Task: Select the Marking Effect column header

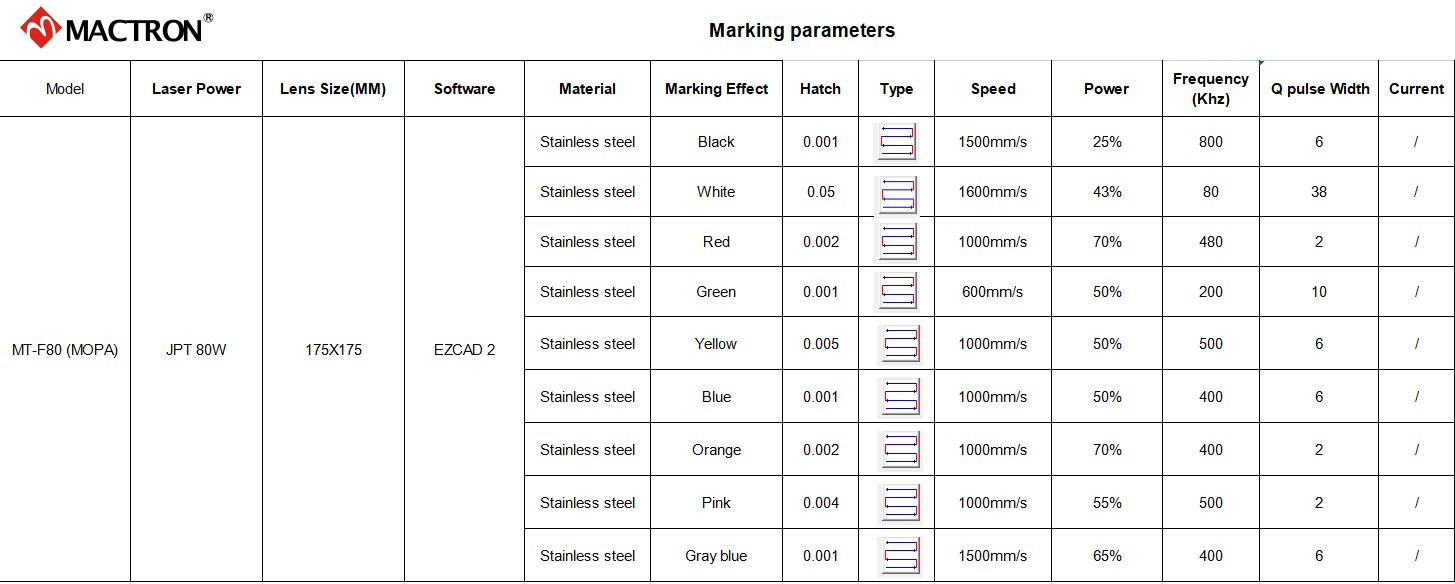Action: pos(716,89)
